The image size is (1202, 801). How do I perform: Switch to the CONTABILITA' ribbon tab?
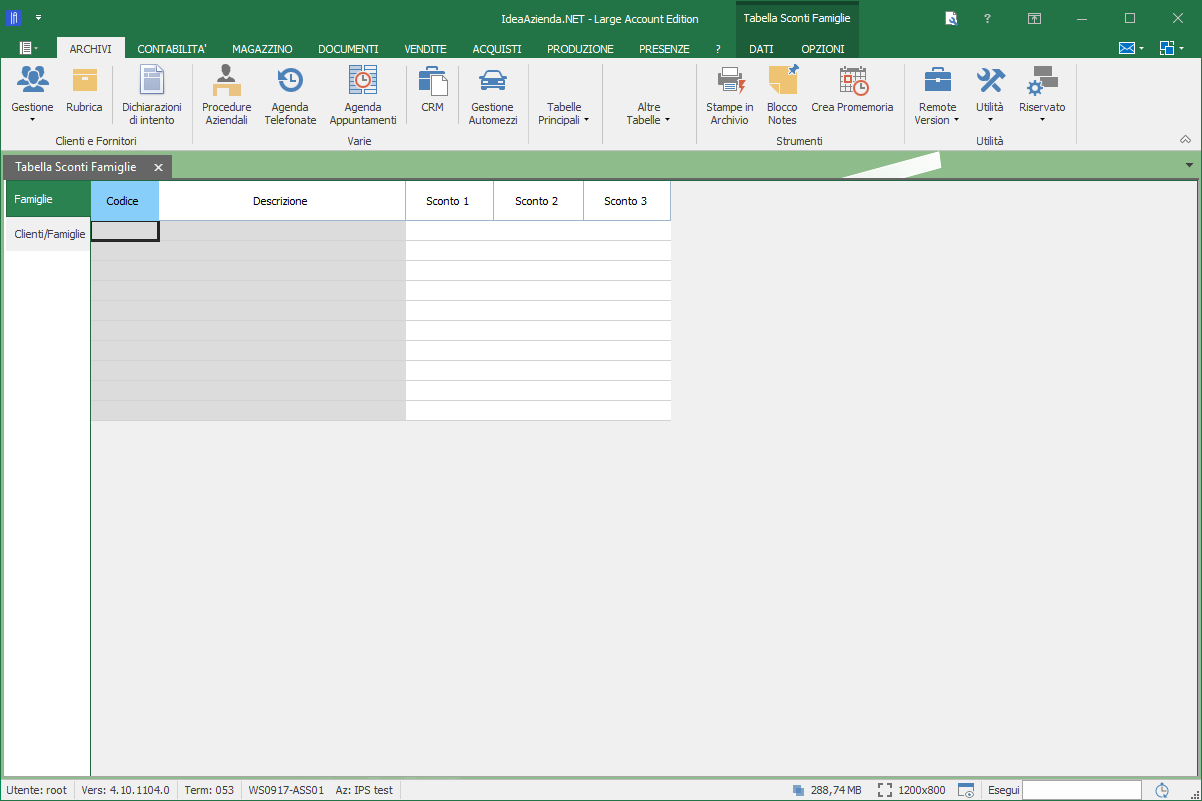[172, 48]
